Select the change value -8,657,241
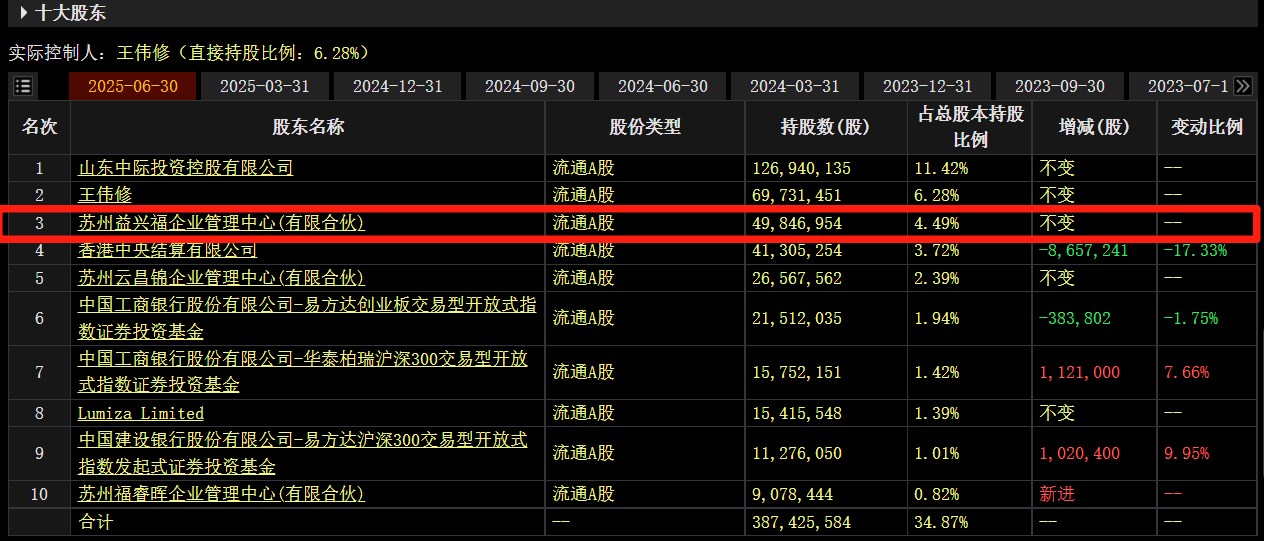This screenshot has height=541, width=1264. click(x=1083, y=250)
